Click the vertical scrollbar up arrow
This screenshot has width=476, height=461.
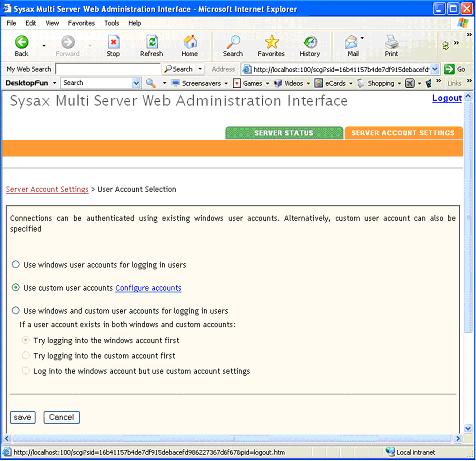click(x=468, y=97)
